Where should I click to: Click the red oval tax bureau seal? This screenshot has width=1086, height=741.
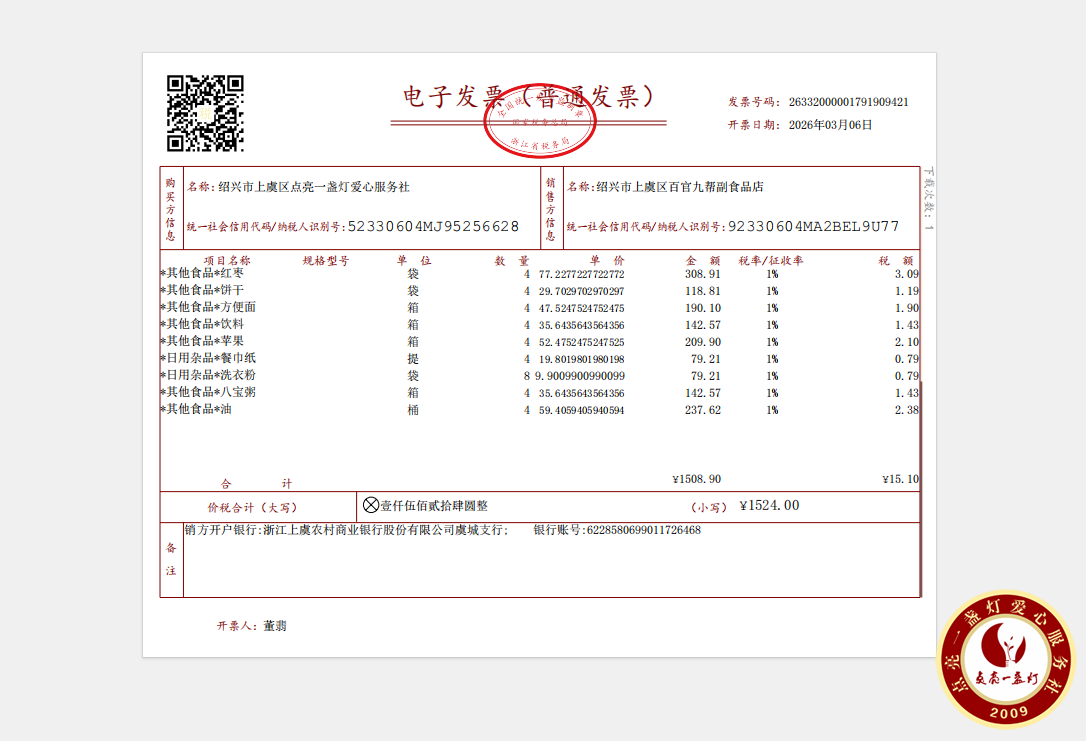tap(539, 124)
